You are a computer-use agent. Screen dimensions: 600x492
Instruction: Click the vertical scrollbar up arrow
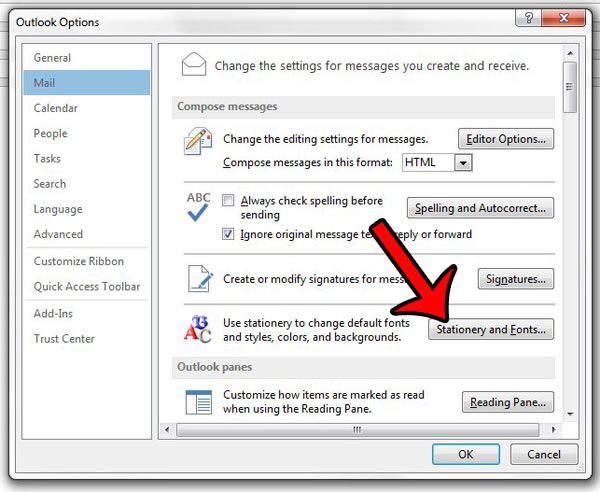(x=570, y=53)
